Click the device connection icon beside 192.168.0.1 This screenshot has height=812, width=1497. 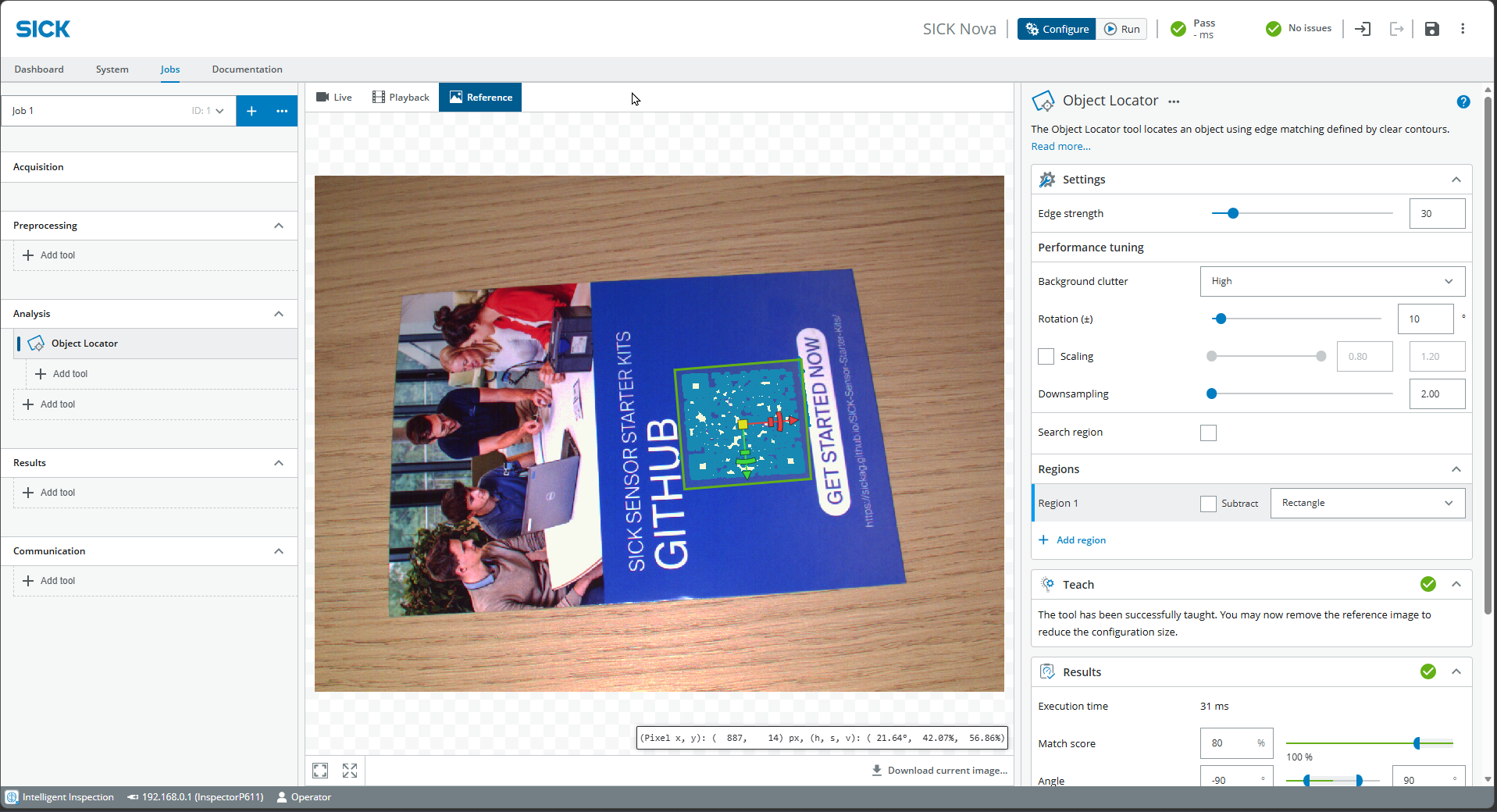(133, 797)
